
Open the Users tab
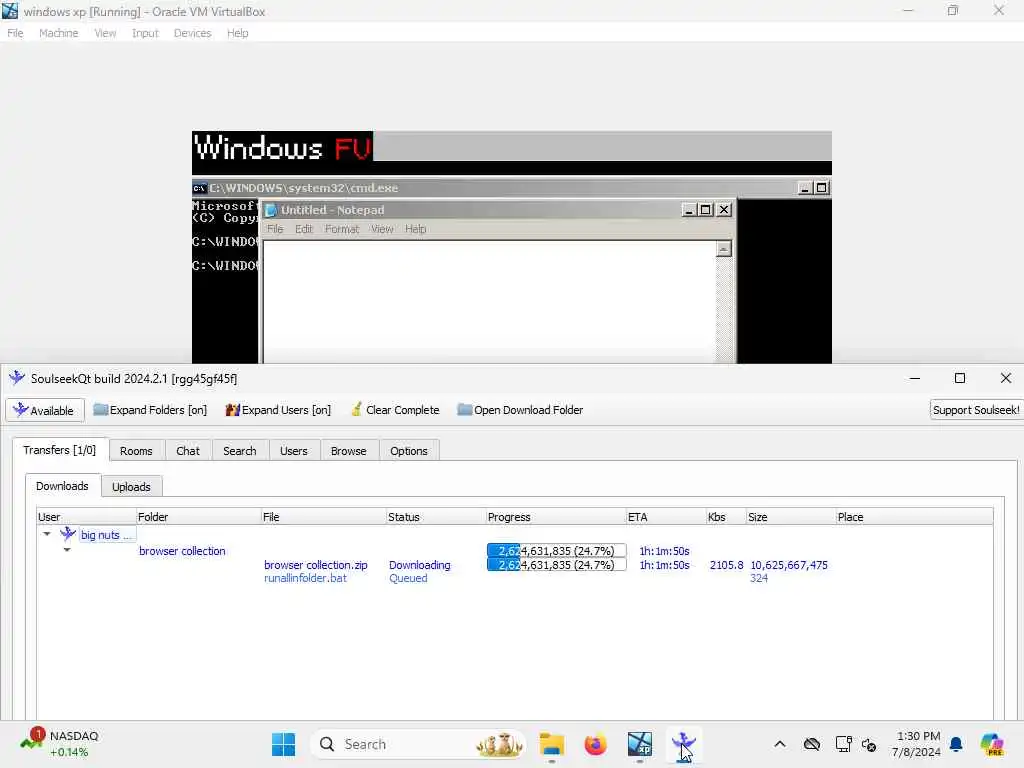(x=293, y=451)
